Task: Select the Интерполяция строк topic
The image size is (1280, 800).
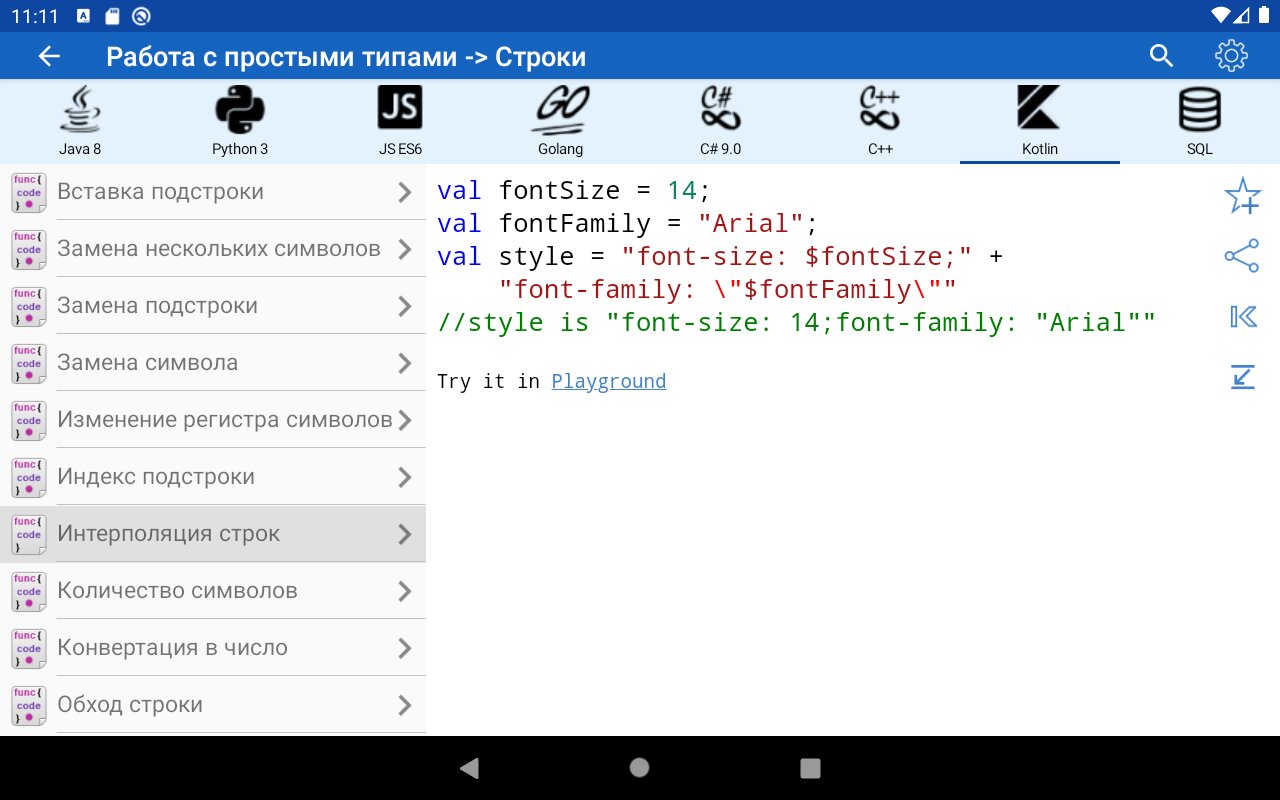Action: click(213, 534)
